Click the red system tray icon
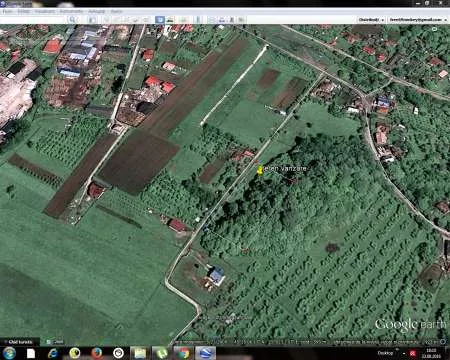Viewport: 450px width, 360px height. coord(413,353)
